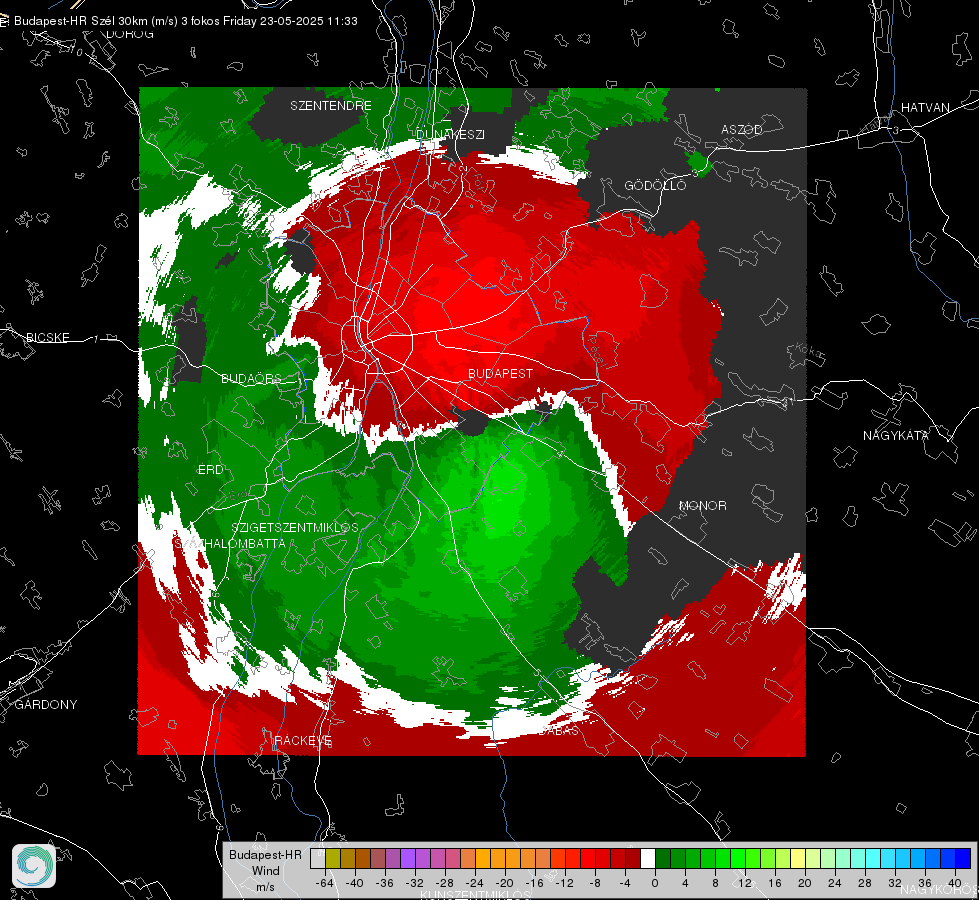Click the BUDAPEST city label
Screen dimensions: 979x900
point(500,373)
